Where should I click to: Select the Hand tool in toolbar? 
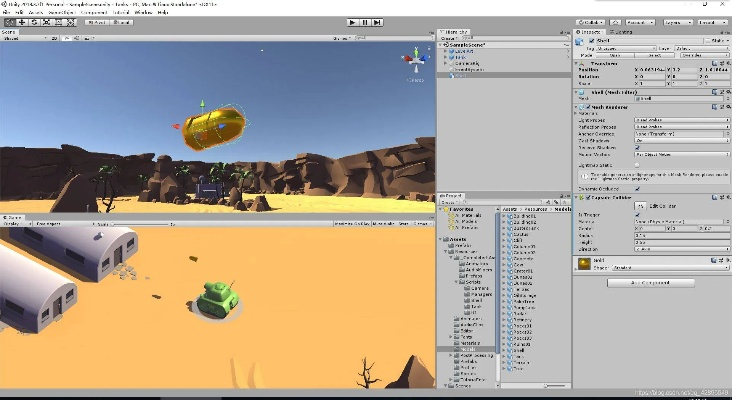8,21
